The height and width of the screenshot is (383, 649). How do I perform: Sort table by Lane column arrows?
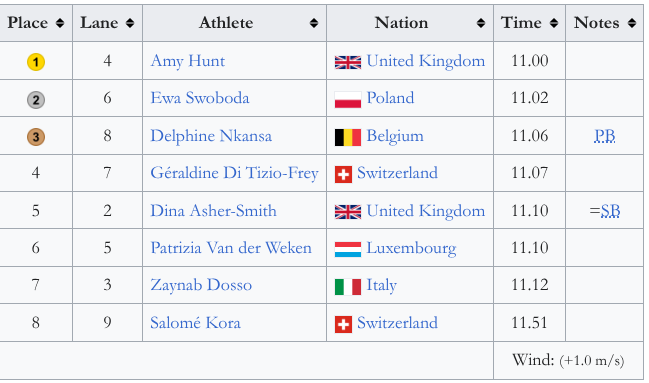click(x=130, y=23)
